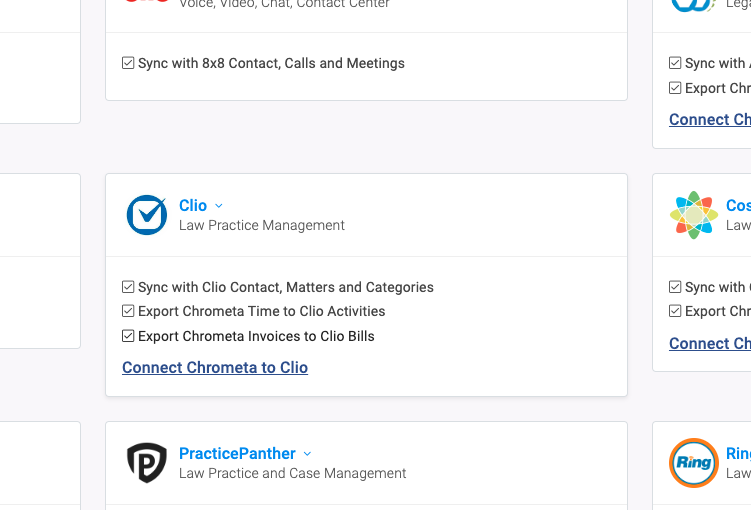Click the truncated Connect link in the CosmoLex card
This screenshot has height=510, width=751.
click(x=709, y=343)
